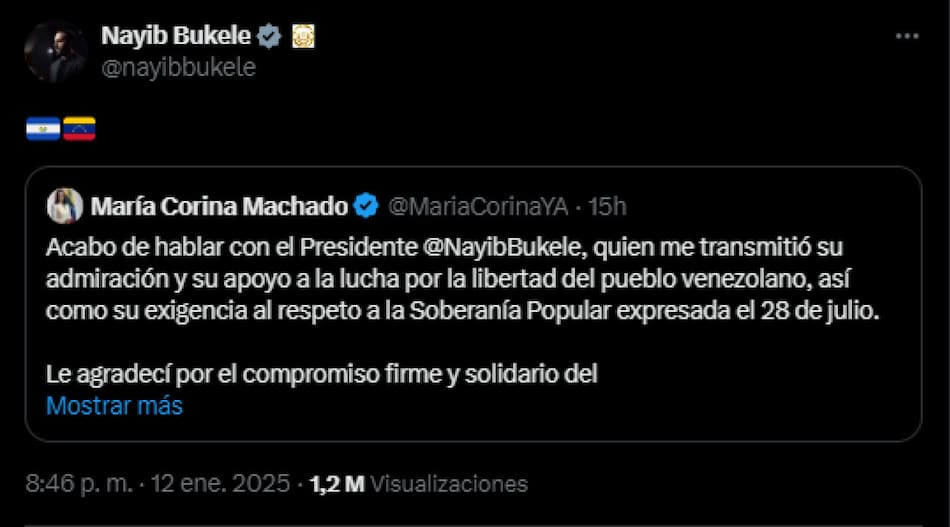Click María Corina Machado's verified checkmark
950x527 pixels.
click(367, 206)
